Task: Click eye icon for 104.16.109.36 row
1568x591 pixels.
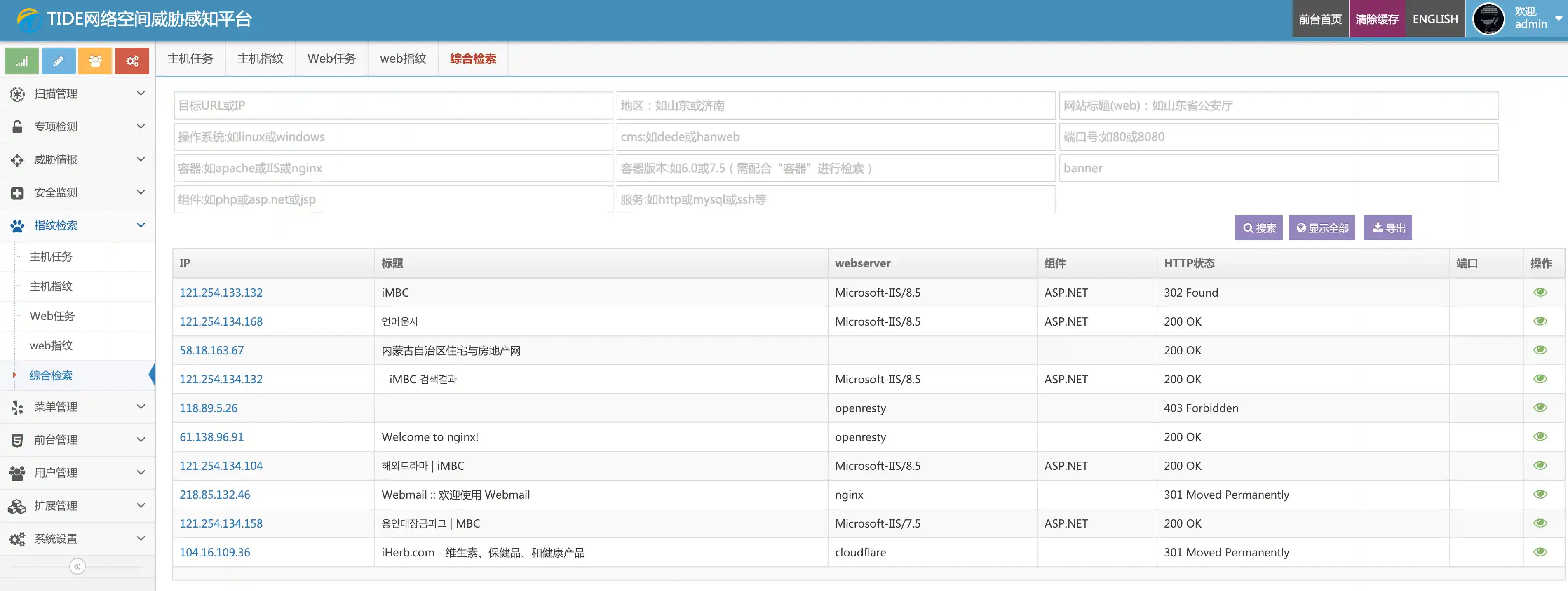Action: pyautogui.click(x=1540, y=552)
